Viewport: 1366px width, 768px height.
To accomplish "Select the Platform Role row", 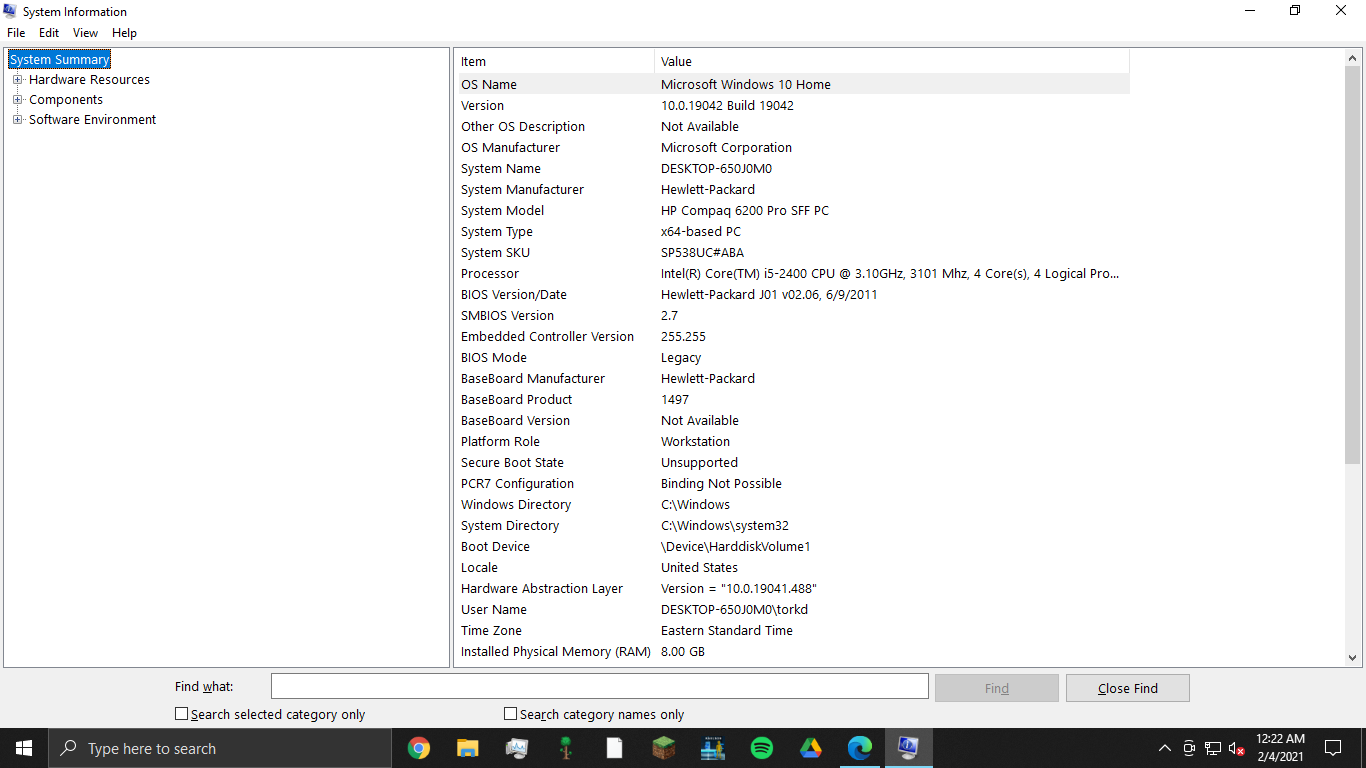I will pos(794,442).
